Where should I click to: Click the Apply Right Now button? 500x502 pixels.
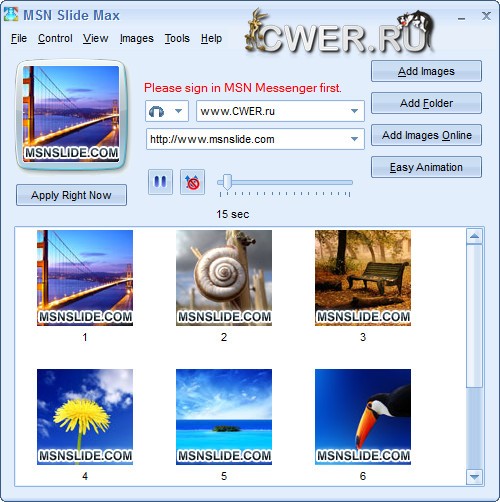tap(71, 195)
